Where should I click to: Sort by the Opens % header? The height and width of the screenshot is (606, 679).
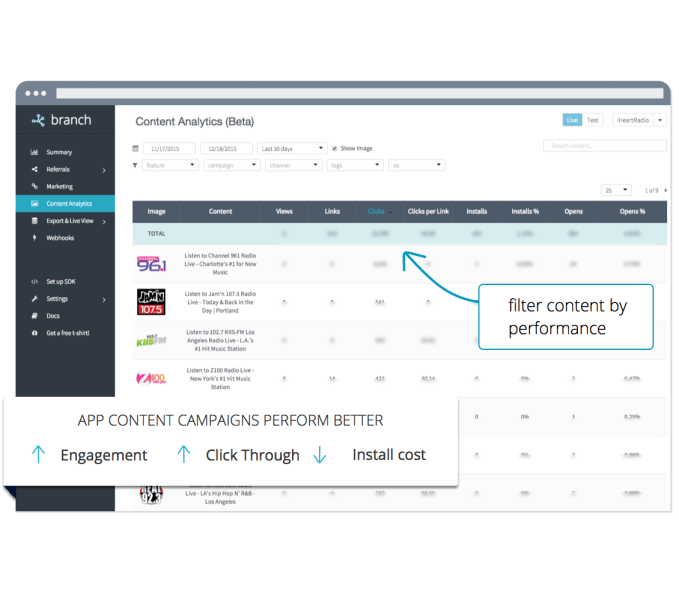(x=632, y=211)
